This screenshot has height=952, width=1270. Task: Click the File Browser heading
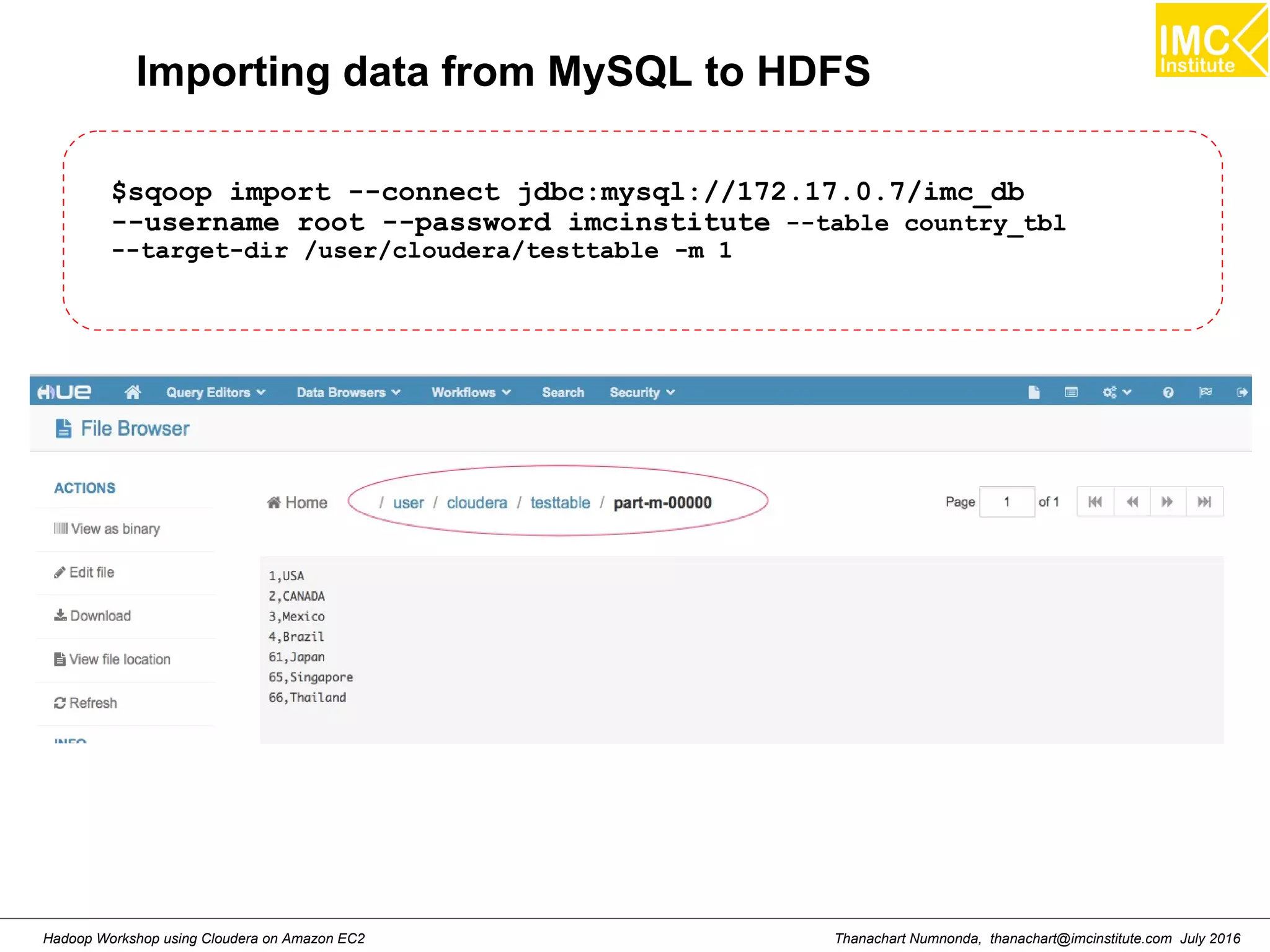(x=135, y=429)
